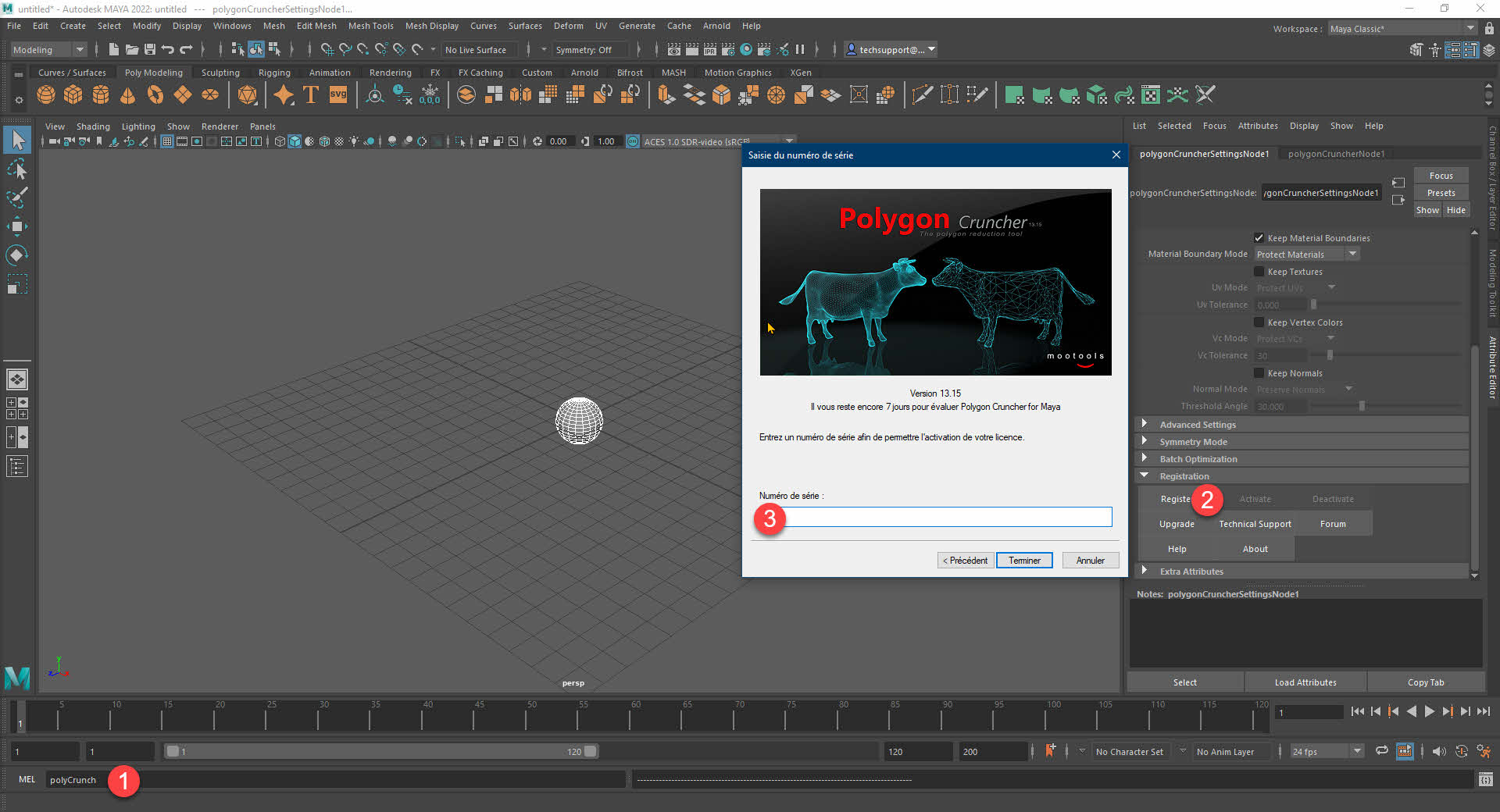
Task: Go to the start of playback range
Action: tap(1358, 711)
